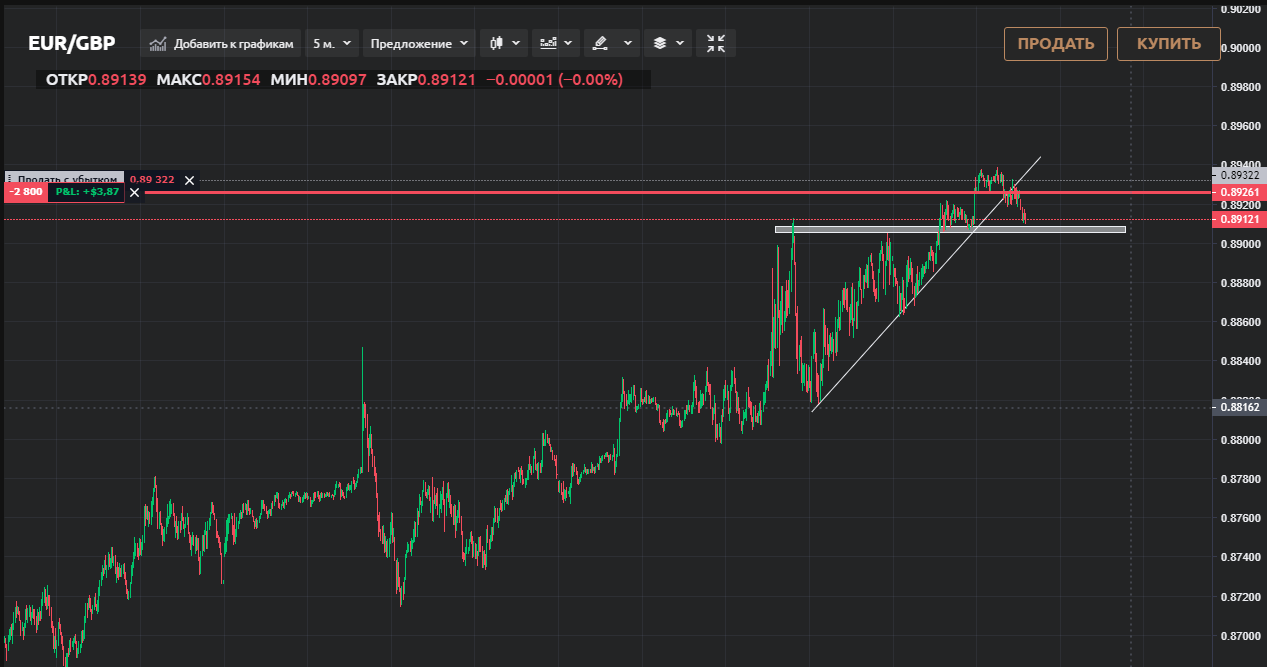The width and height of the screenshot is (1267, 667).
Task: Collapse chart with the shrink arrows icon
Action: point(716,44)
